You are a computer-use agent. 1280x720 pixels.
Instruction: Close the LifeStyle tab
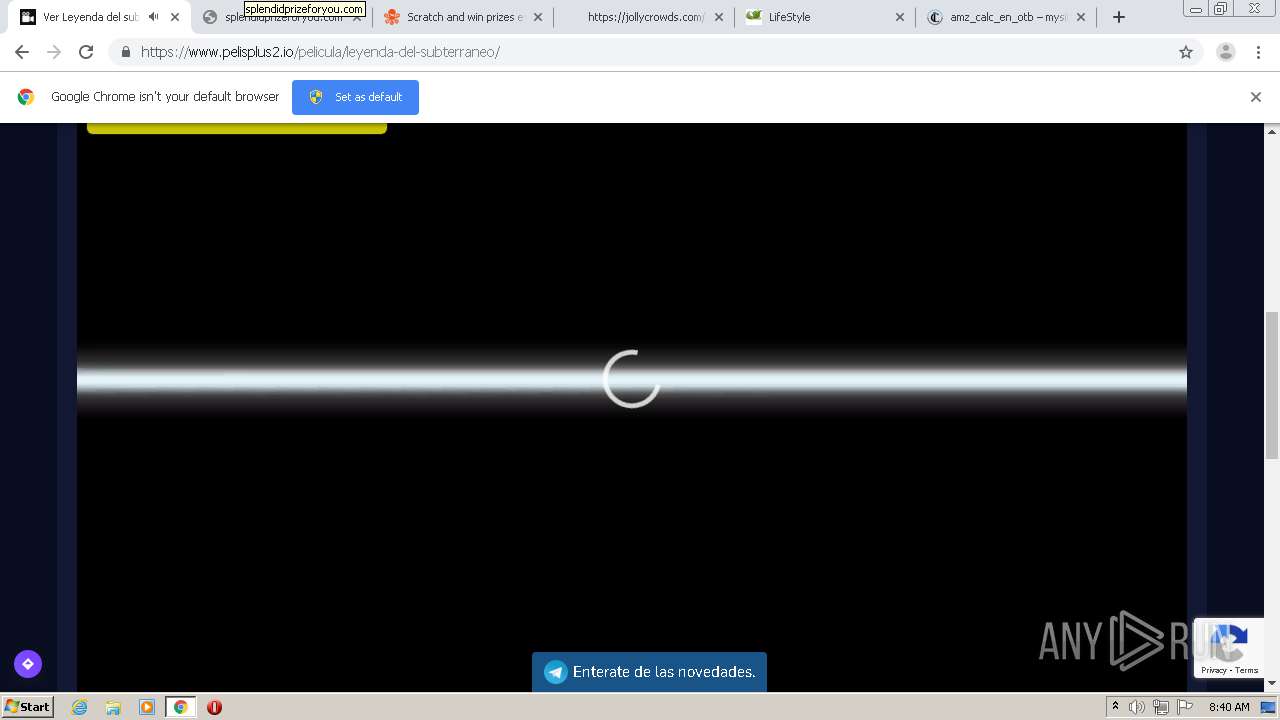point(899,17)
